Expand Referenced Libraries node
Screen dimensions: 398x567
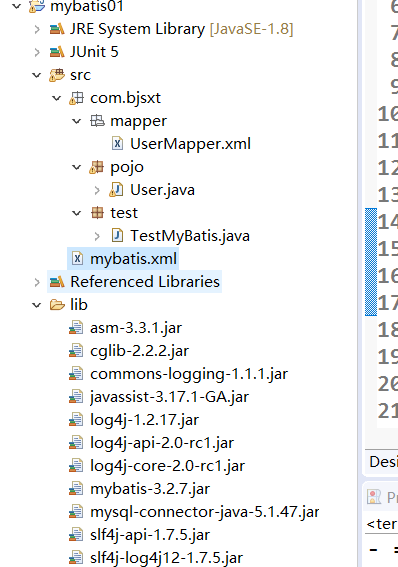[37, 282]
